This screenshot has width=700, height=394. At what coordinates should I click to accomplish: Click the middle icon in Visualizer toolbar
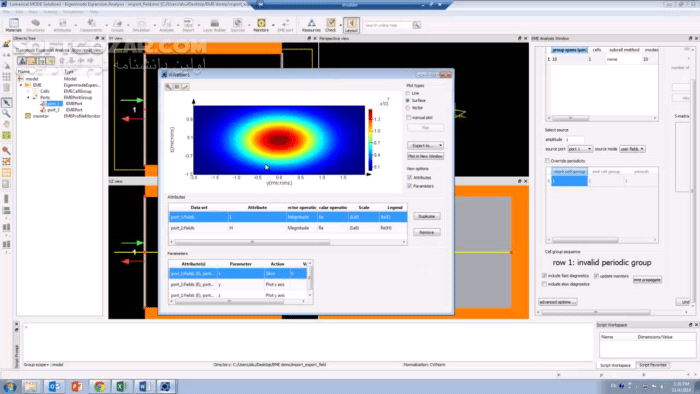pyautogui.click(x=177, y=87)
